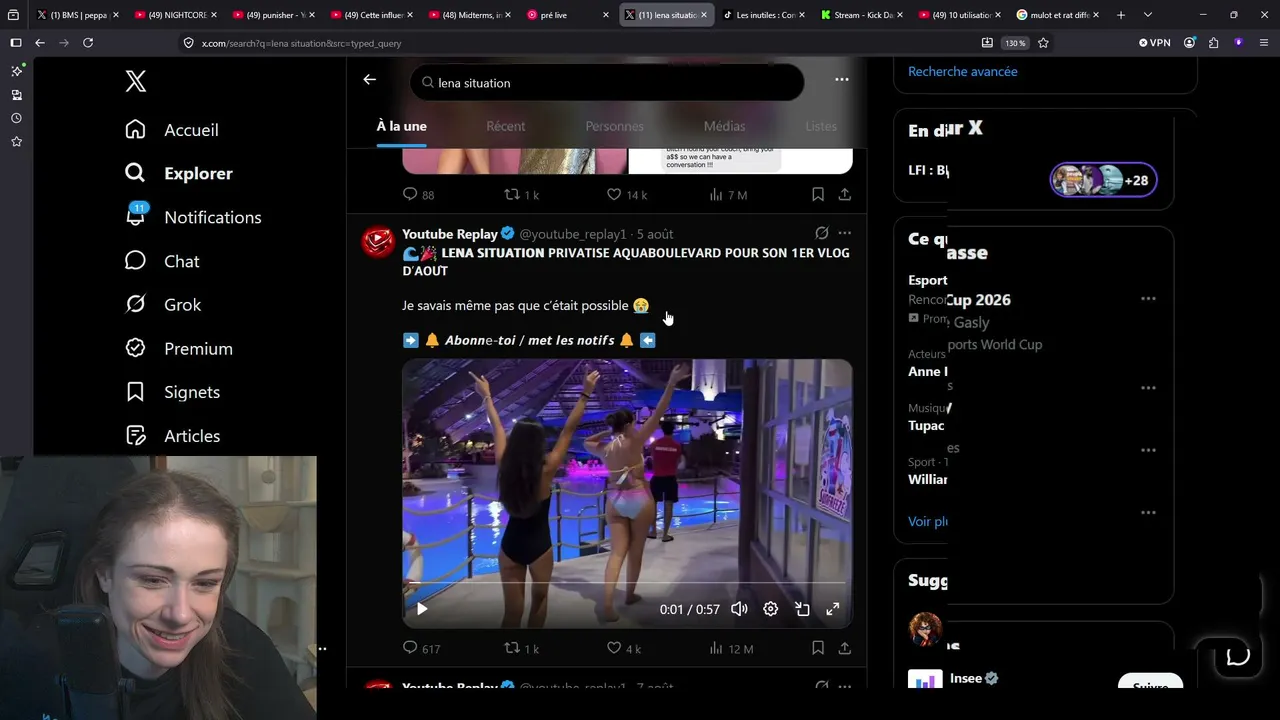Screen dimensions: 1280x720
Task: Click the search field containing 'lena situation'
Action: click(x=607, y=83)
